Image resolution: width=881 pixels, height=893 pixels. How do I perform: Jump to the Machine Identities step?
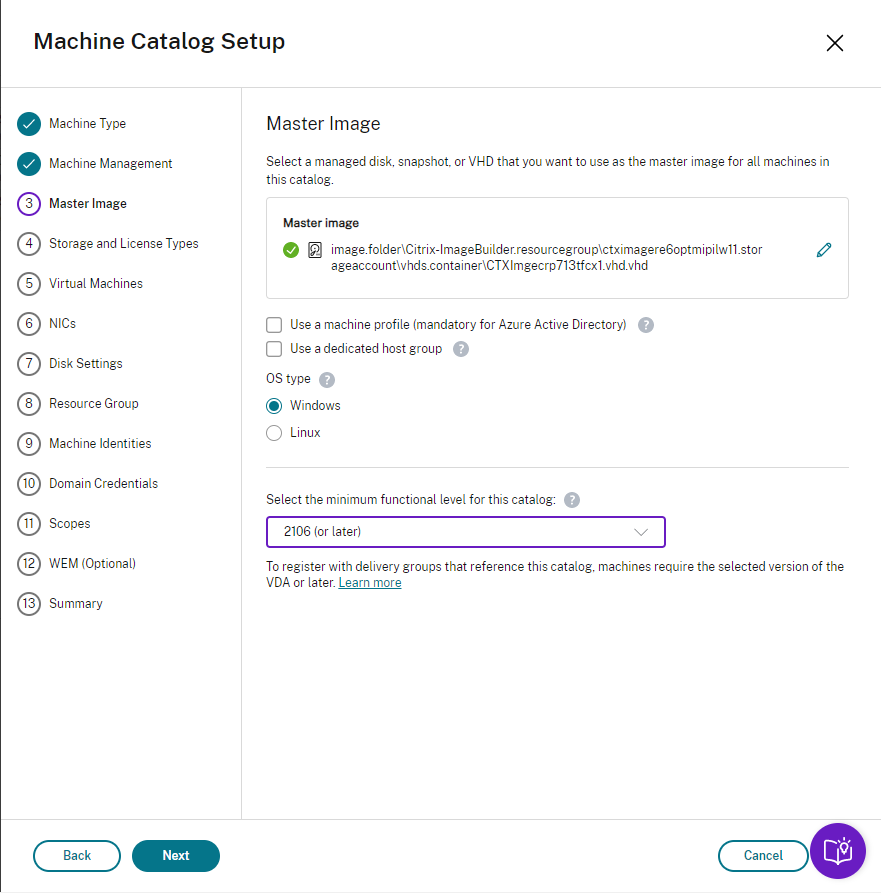100,444
